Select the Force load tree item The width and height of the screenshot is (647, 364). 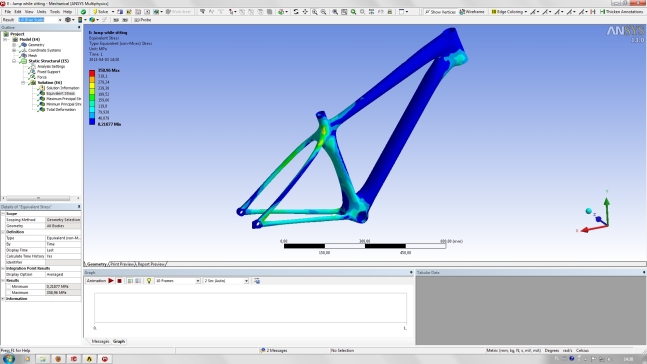42,77
